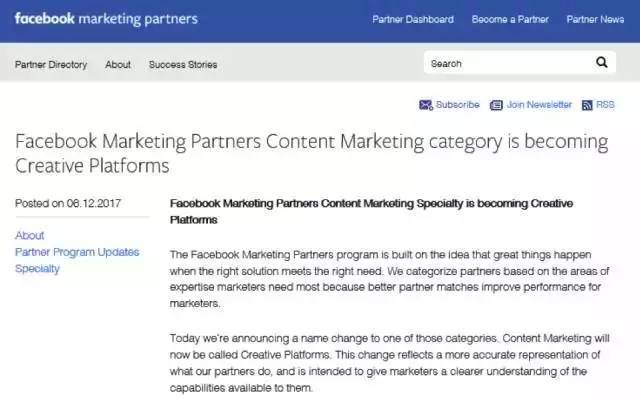Click the RSS text link
This screenshot has width=640, height=400.
pos(605,105)
